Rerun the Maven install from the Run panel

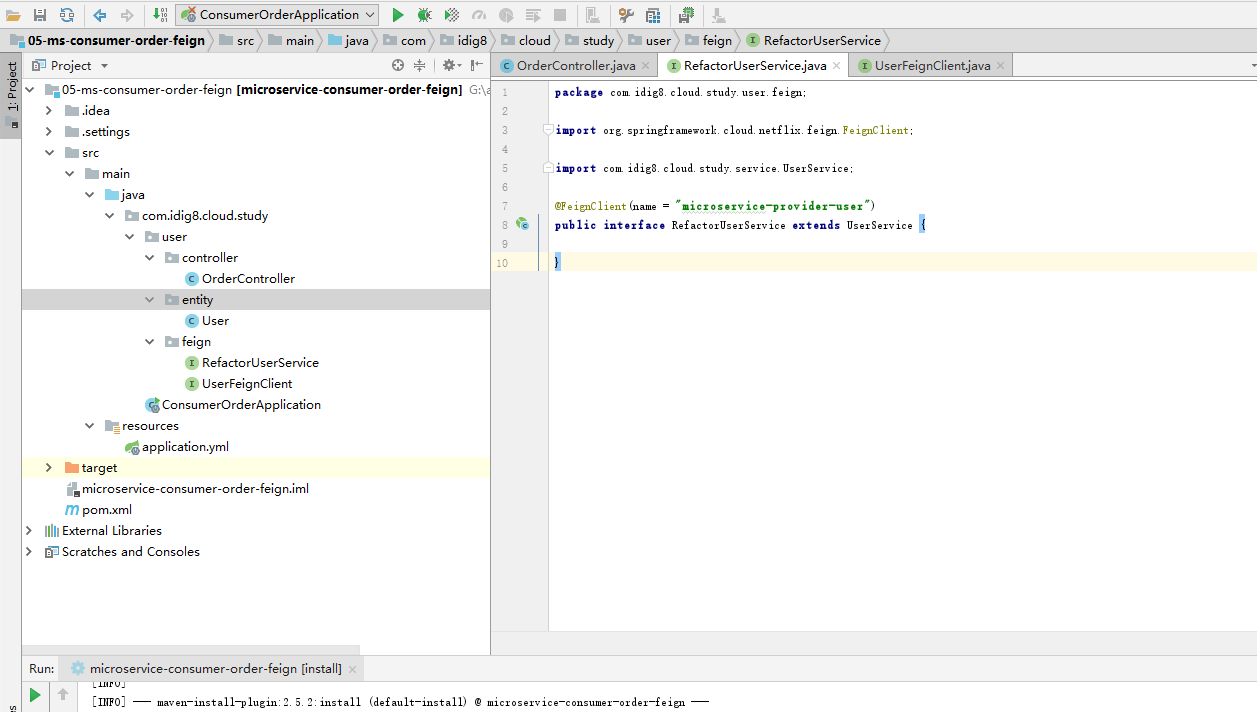pyautogui.click(x=35, y=694)
